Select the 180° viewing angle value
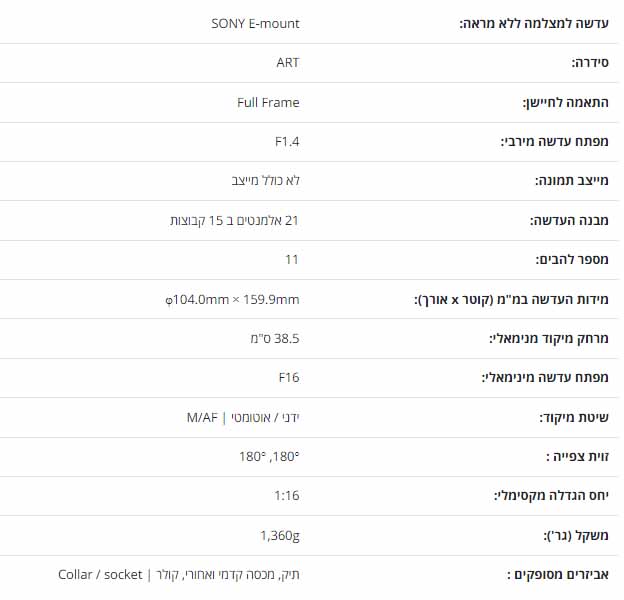 (269, 456)
